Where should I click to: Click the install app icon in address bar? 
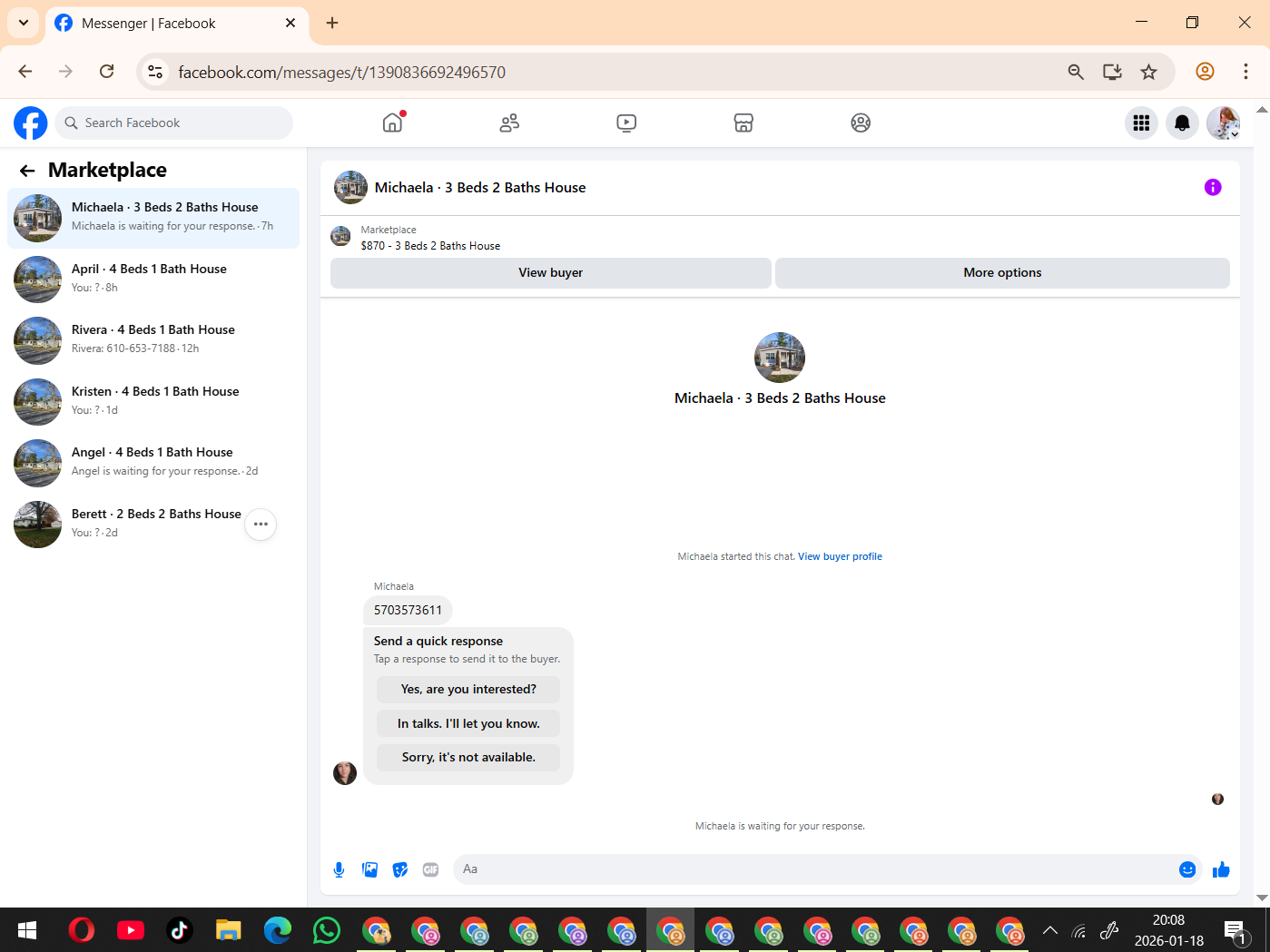point(1112,72)
